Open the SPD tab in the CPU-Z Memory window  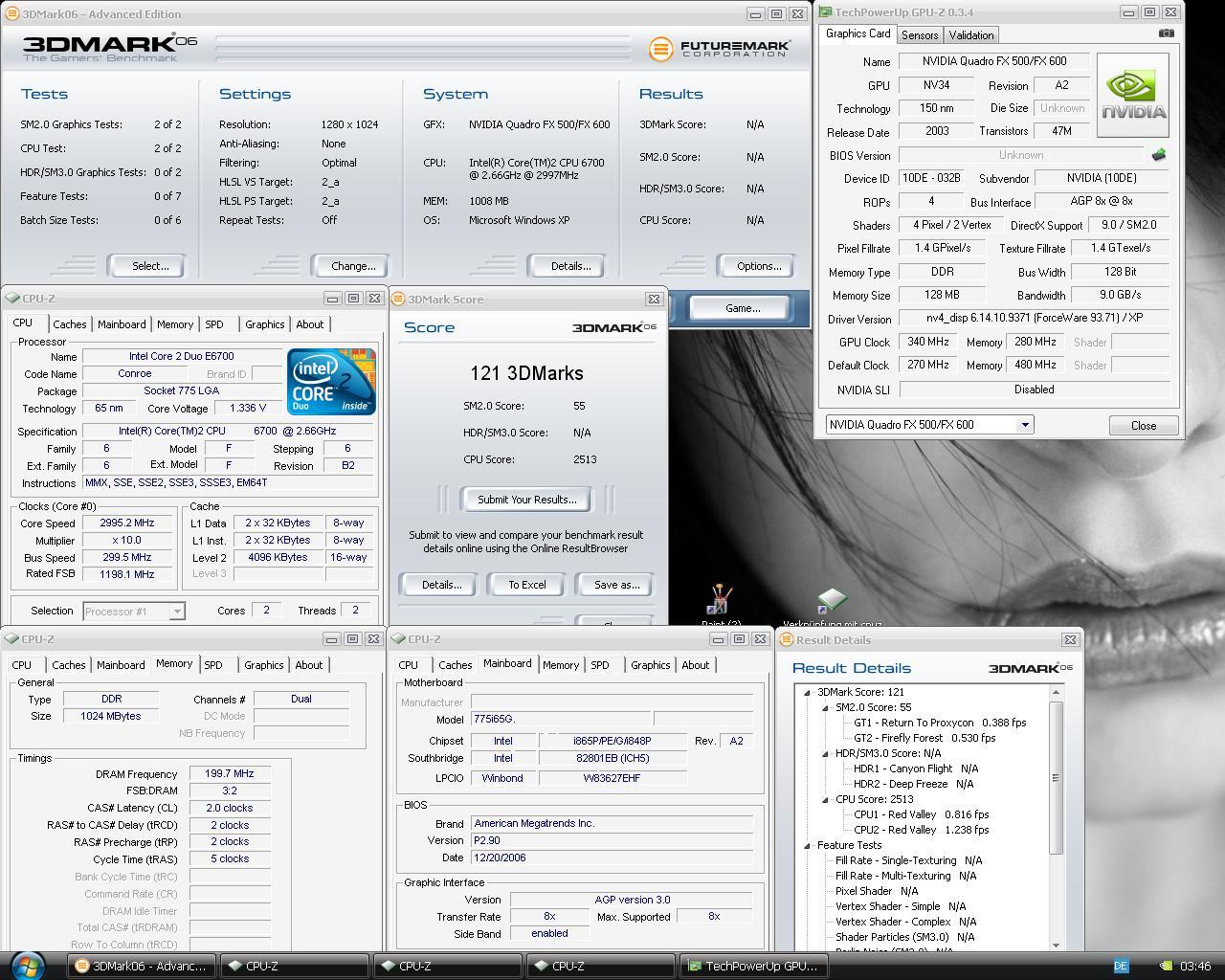tap(213, 665)
